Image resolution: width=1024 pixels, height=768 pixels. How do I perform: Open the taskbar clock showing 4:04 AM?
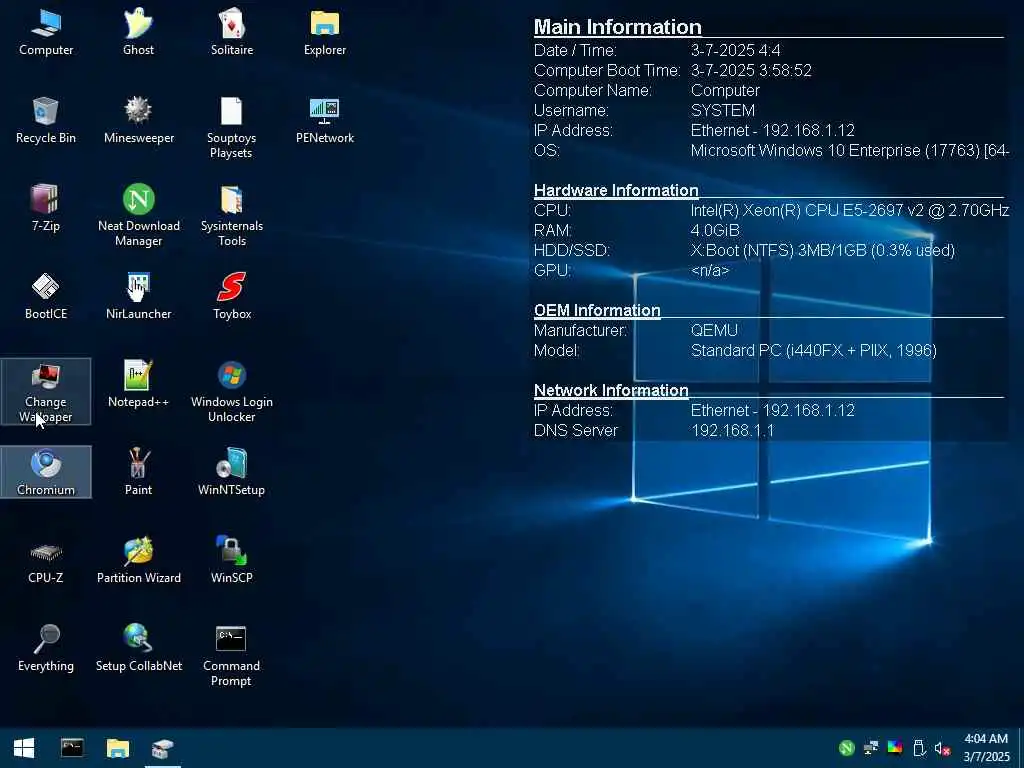(x=986, y=748)
